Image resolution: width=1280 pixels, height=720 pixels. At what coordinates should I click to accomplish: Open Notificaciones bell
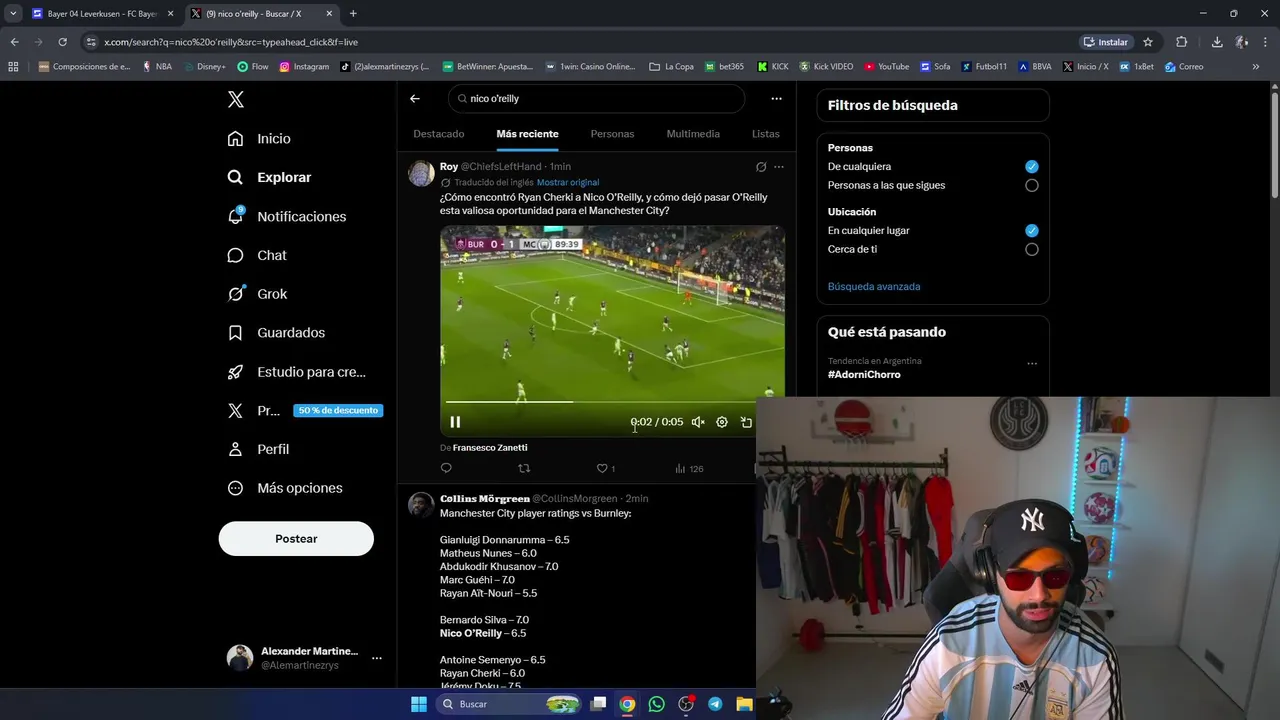[286, 216]
